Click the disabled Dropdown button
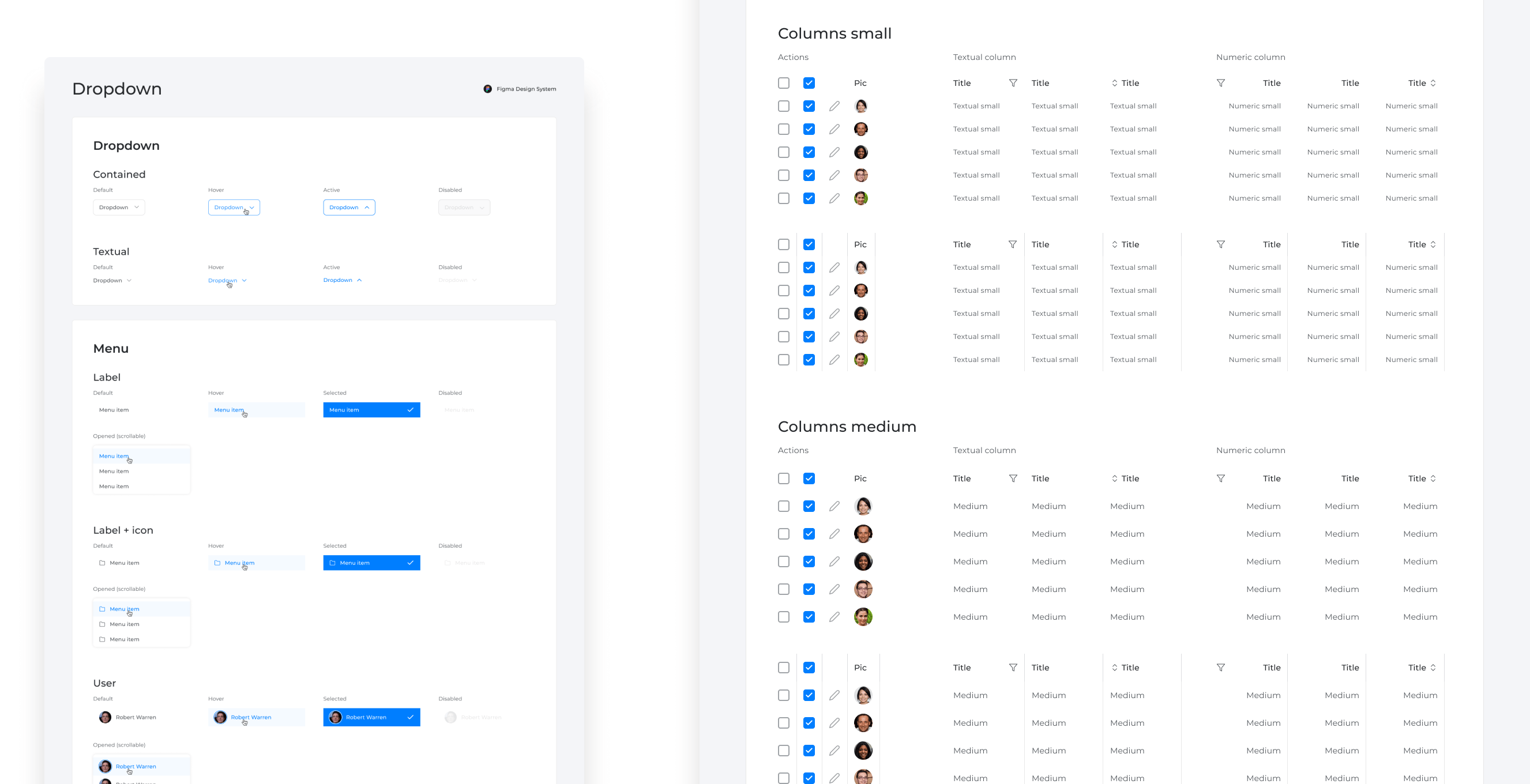 coord(464,207)
